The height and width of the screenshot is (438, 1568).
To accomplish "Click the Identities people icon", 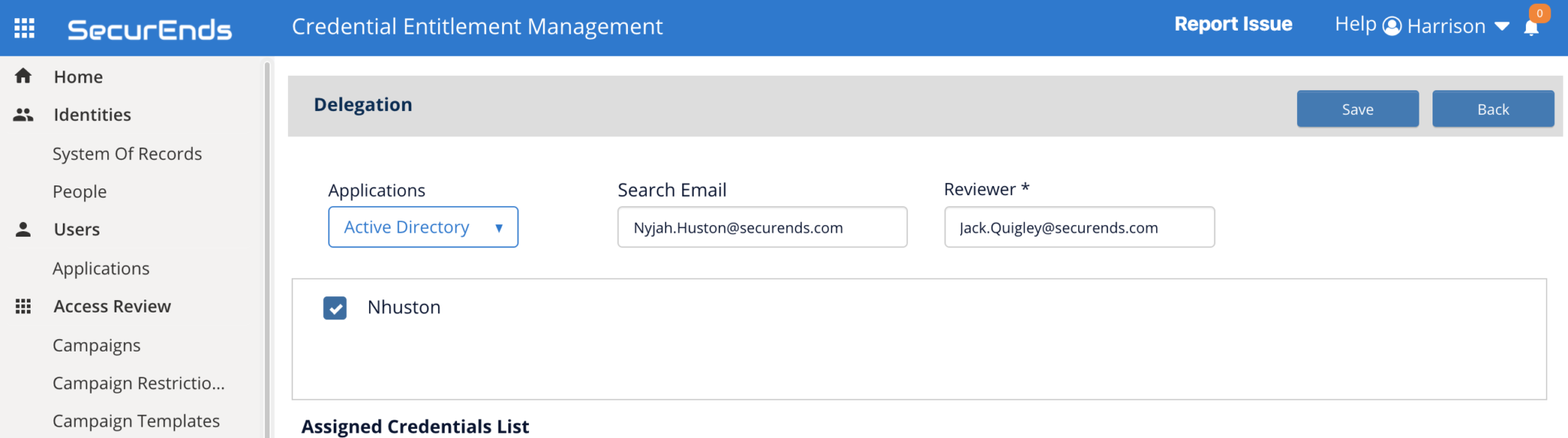I will 24,115.
